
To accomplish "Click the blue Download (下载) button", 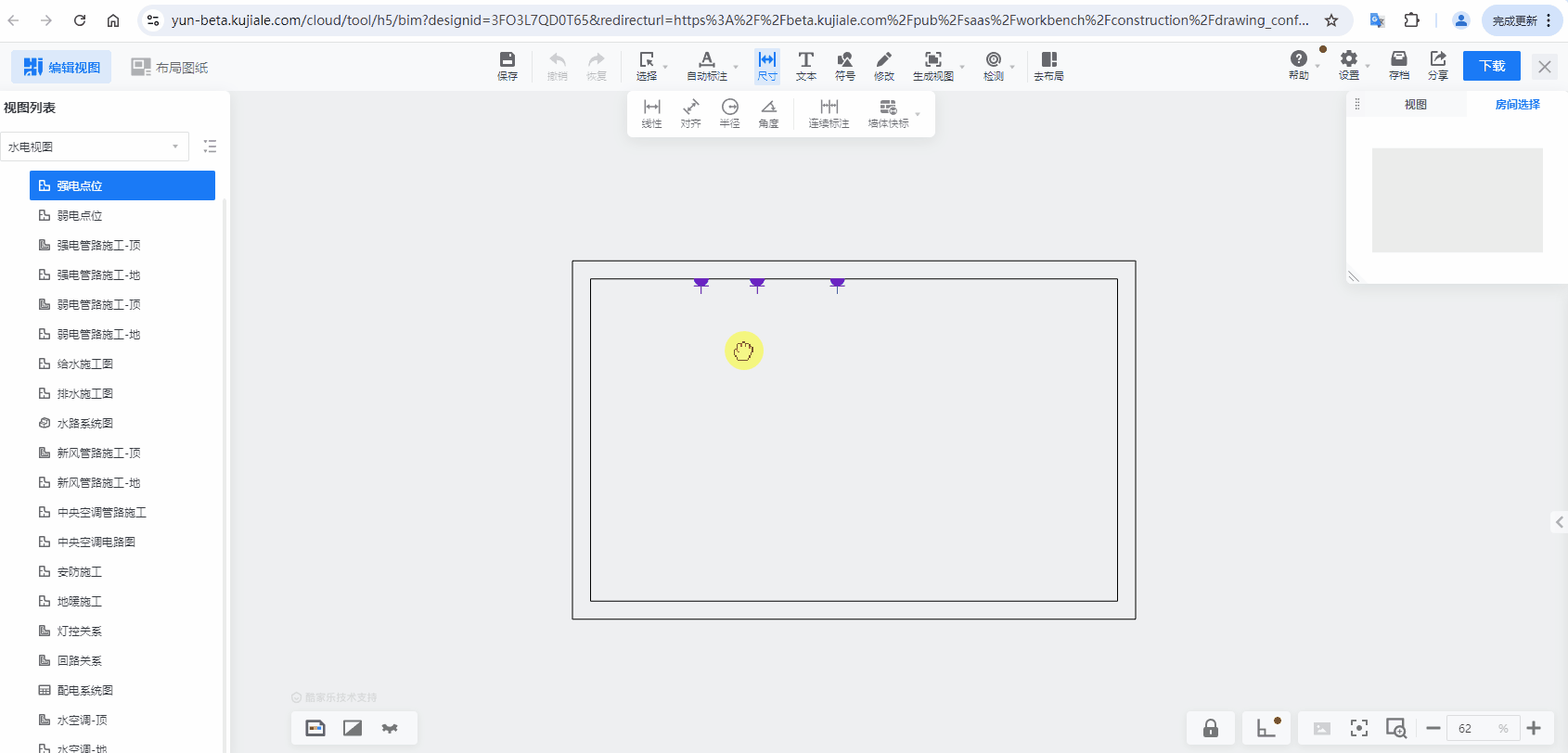I will click(x=1491, y=66).
